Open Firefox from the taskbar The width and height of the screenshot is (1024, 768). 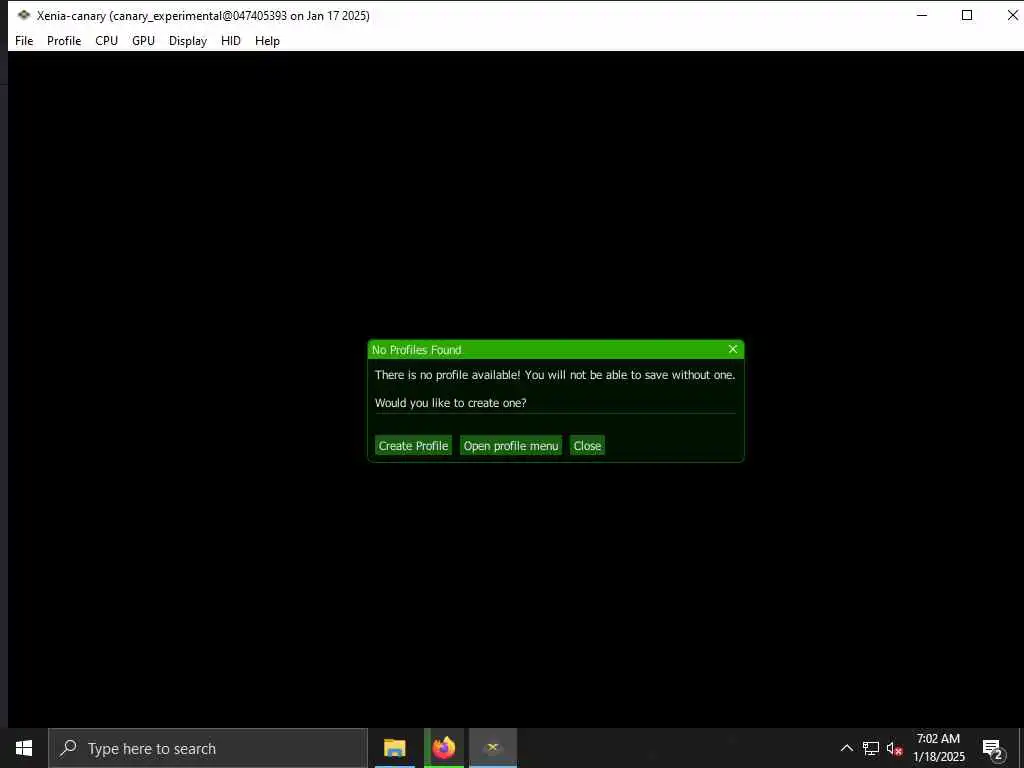444,748
